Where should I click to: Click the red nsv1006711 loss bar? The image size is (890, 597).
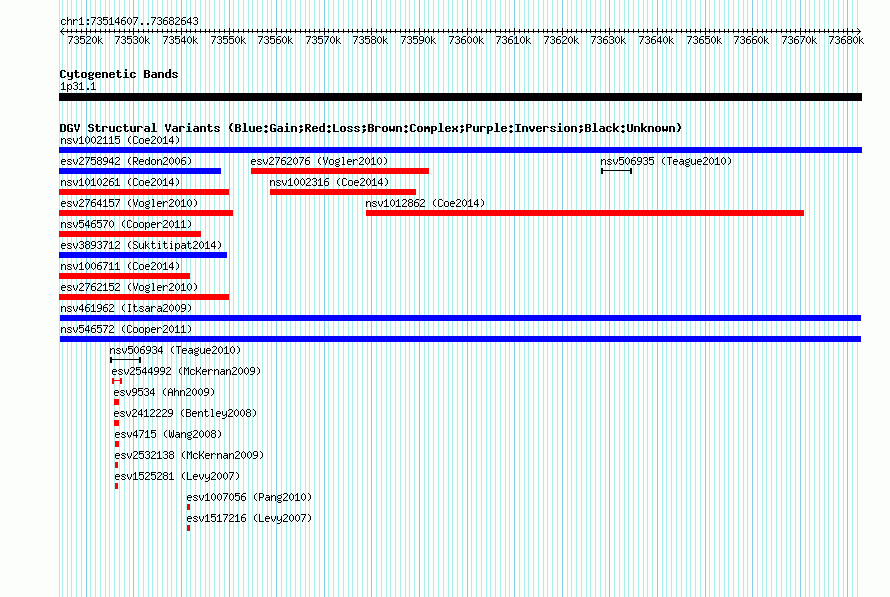click(x=124, y=276)
